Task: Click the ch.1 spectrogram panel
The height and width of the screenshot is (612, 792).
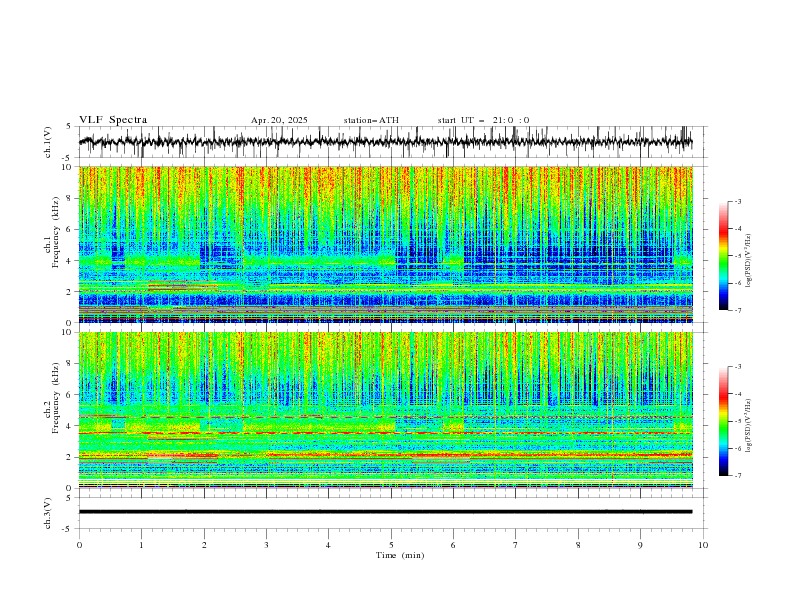Action: [x=385, y=244]
